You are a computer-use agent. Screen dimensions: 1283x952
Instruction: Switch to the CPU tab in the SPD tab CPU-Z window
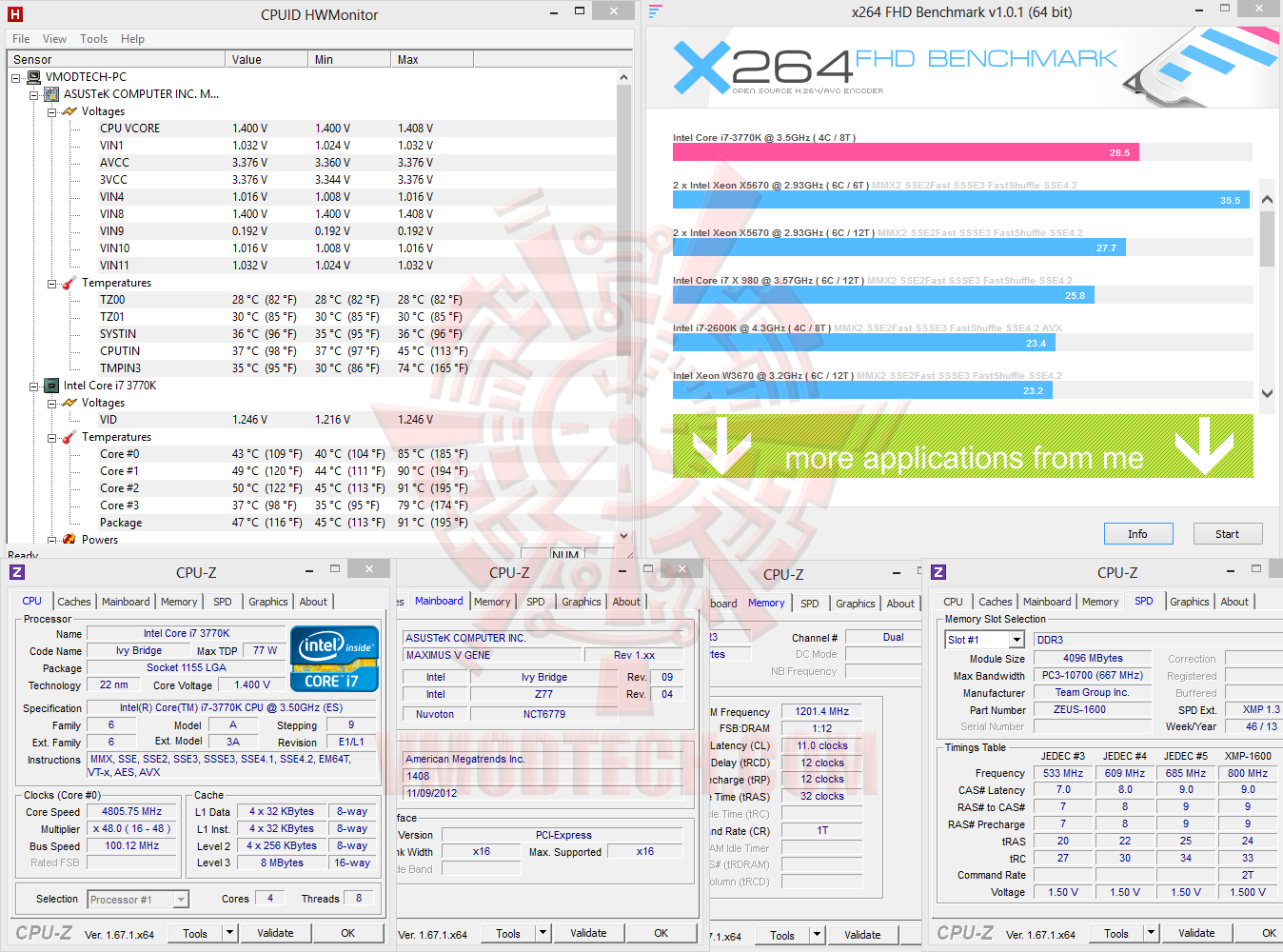pyautogui.click(x=953, y=602)
